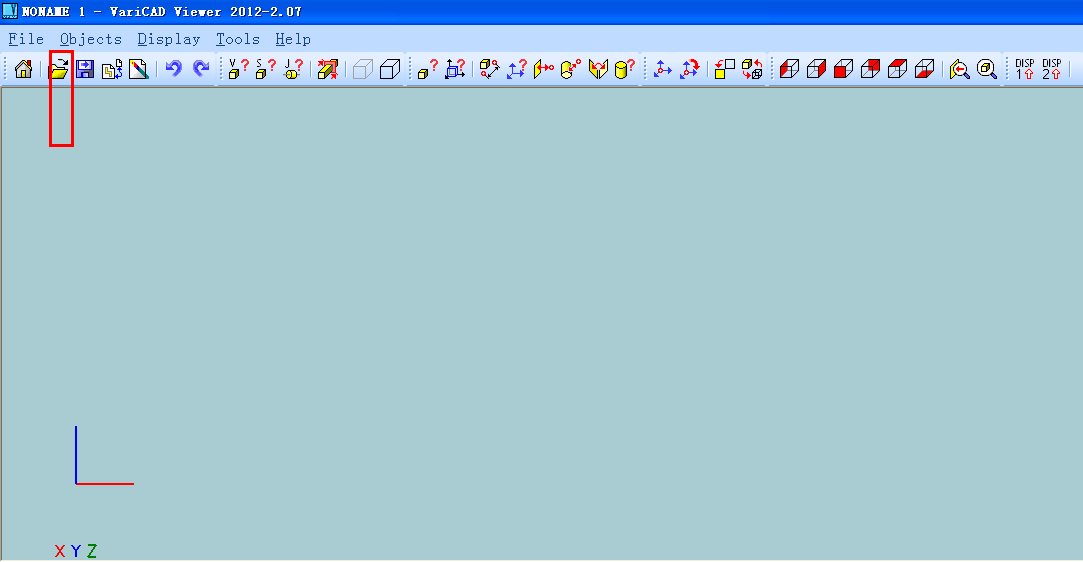1083x562 pixels.
Task: Click the gray wireframe cube icon
Action: click(x=363, y=69)
